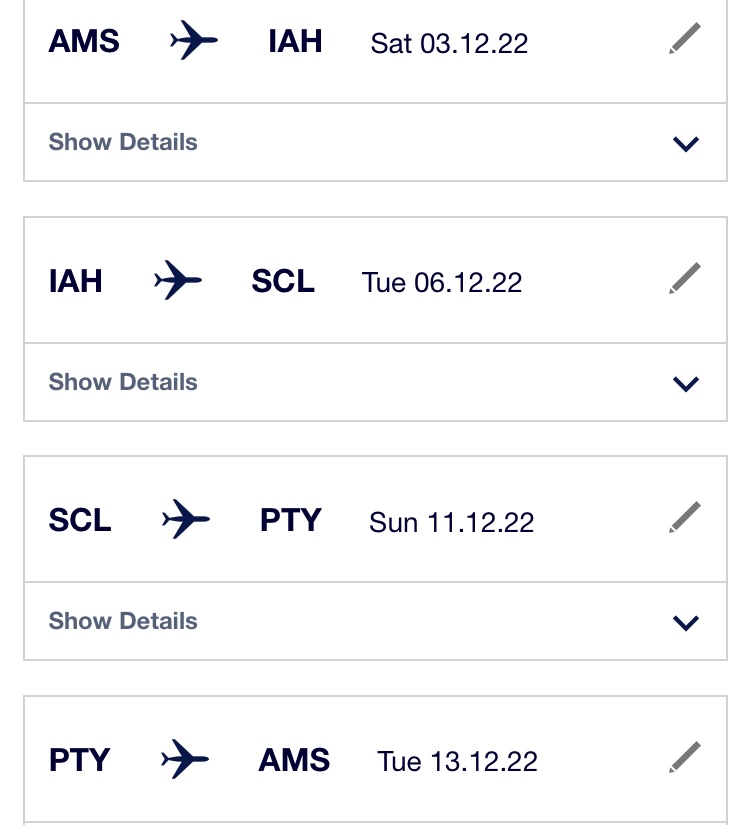This screenshot has height=825, width=747.
Task: Show Details for Sun 11.12.22 flight
Action: [123, 621]
